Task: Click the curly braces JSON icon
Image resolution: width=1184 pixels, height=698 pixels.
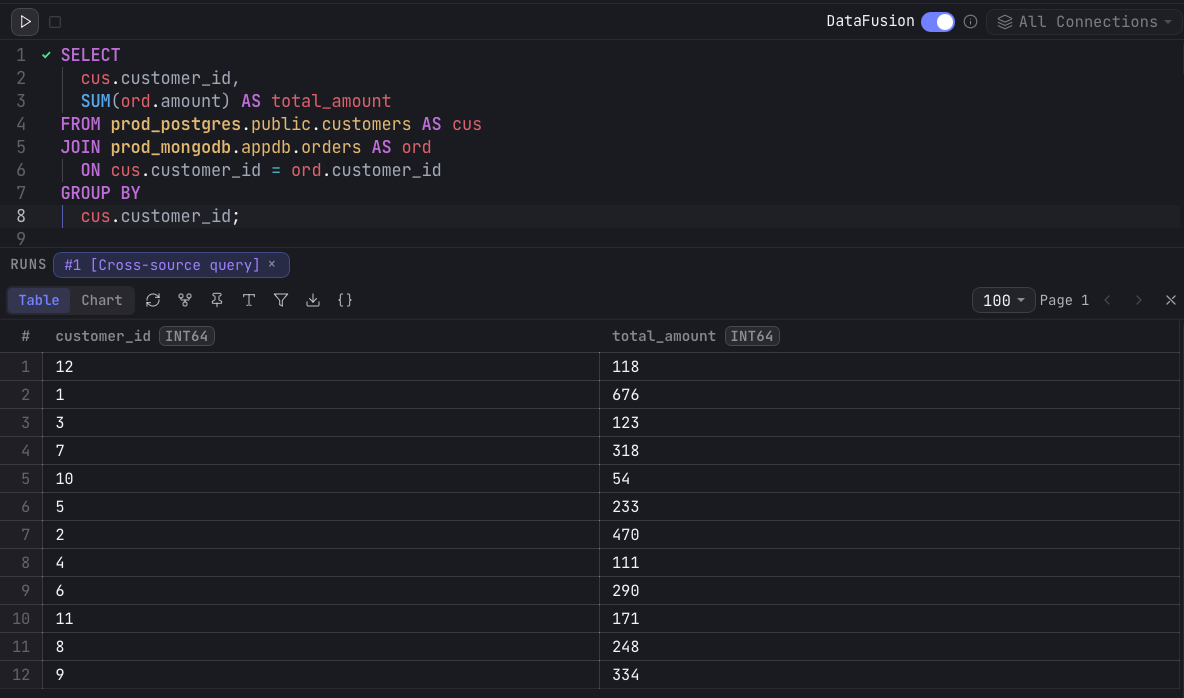Action: coord(345,300)
